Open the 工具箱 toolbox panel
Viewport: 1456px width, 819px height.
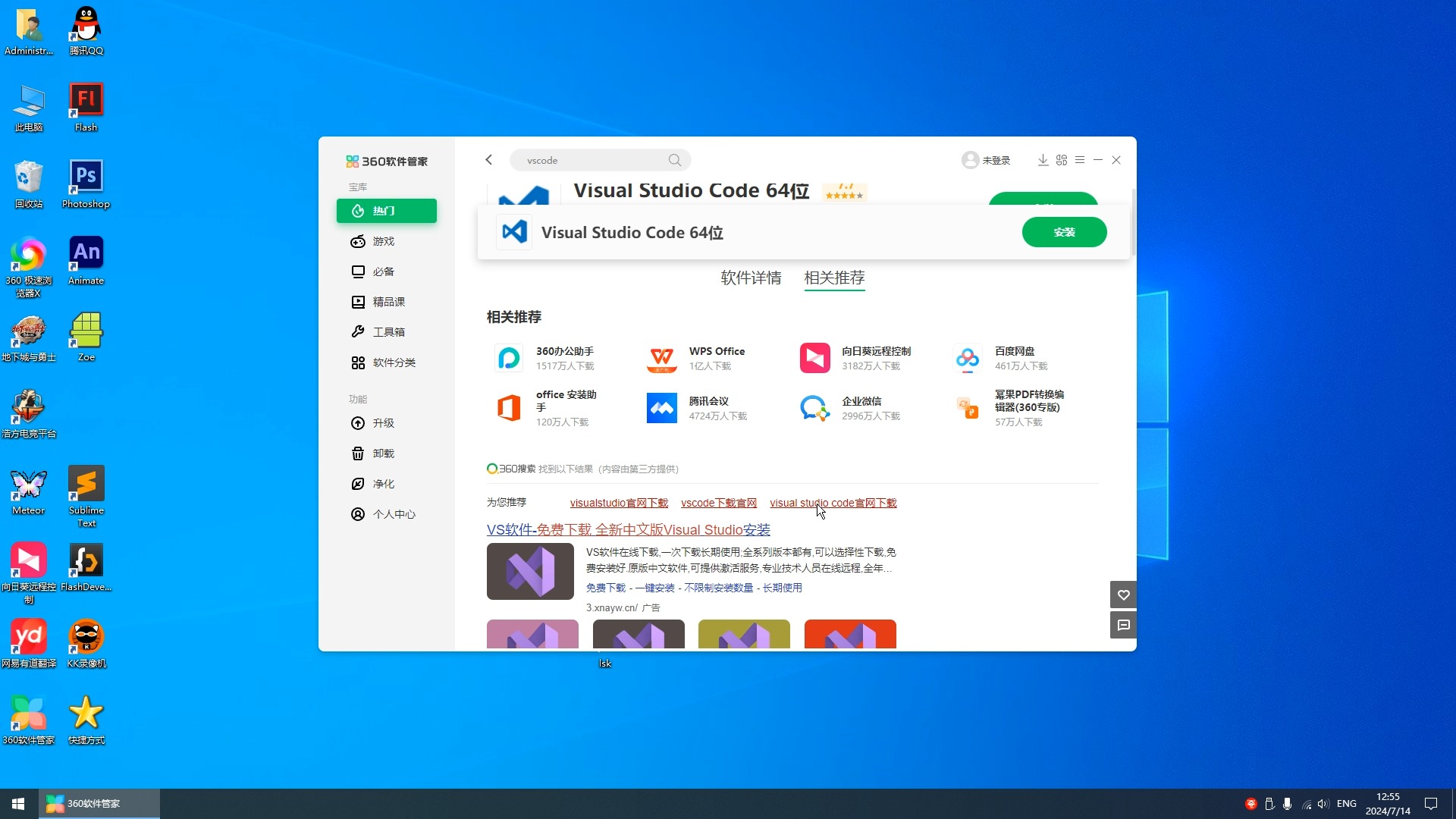[x=385, y=331]
